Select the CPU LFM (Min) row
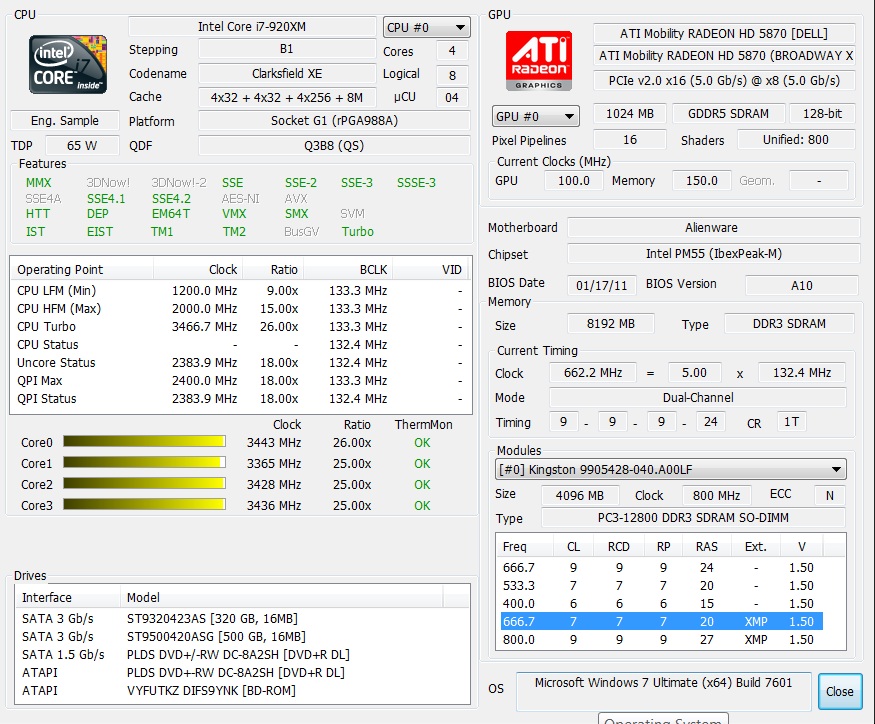Image resolution: width=875 pixels, height=724 pixels. 241,290
